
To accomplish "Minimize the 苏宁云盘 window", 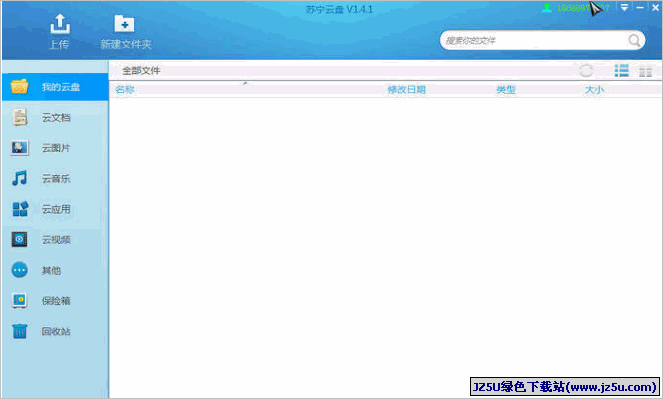I will (640, 8).
